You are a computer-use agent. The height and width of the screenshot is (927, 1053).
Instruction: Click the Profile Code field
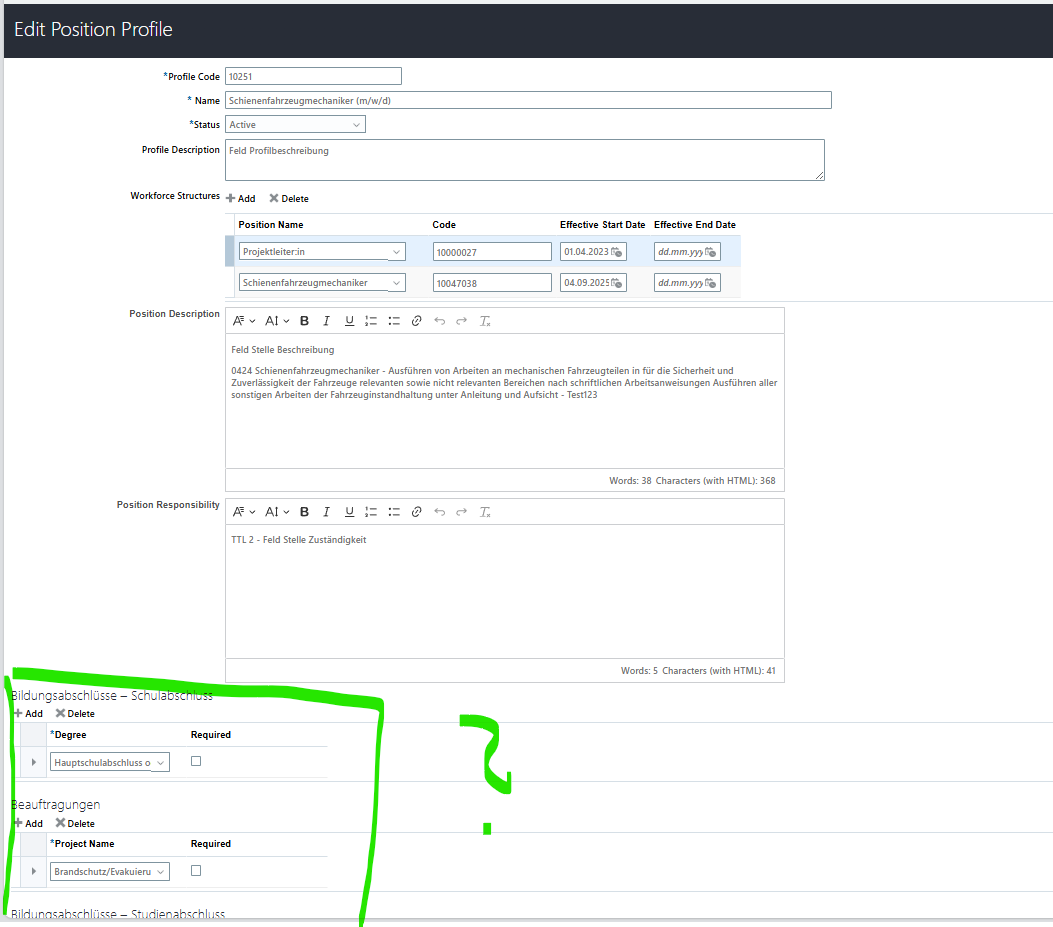[x=314, y=76]
